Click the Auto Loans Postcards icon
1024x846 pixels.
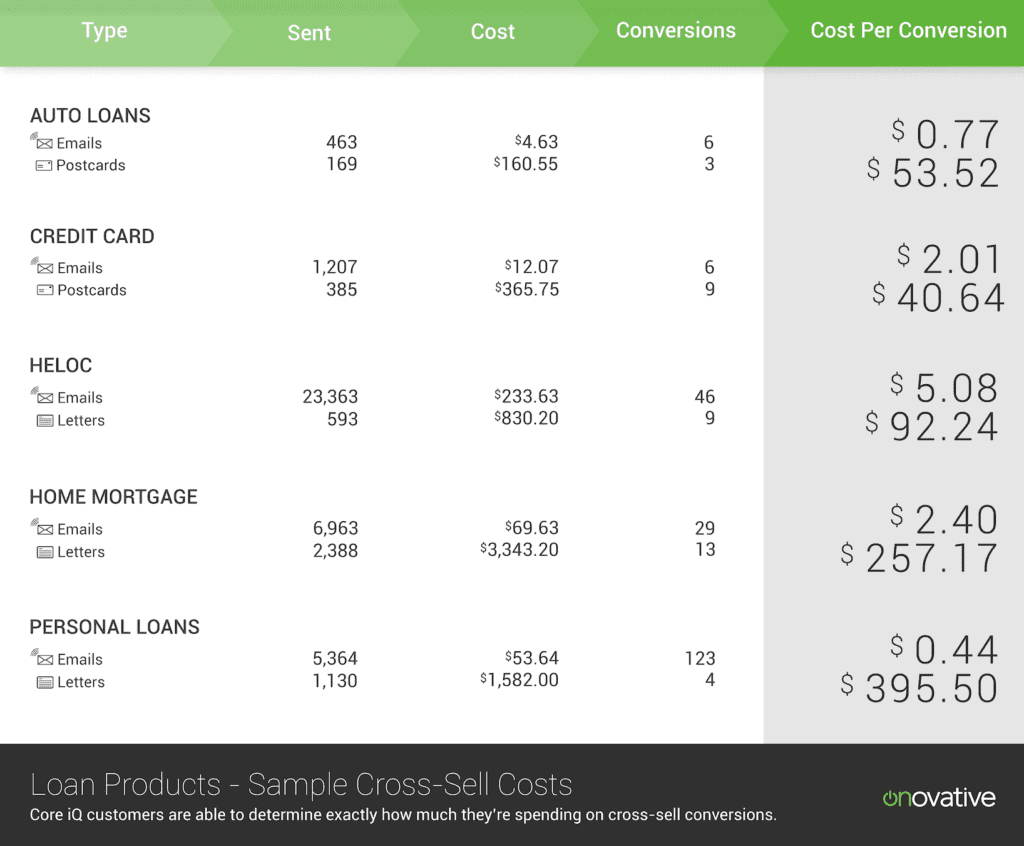pyautogui.click(x=44, y=166)
